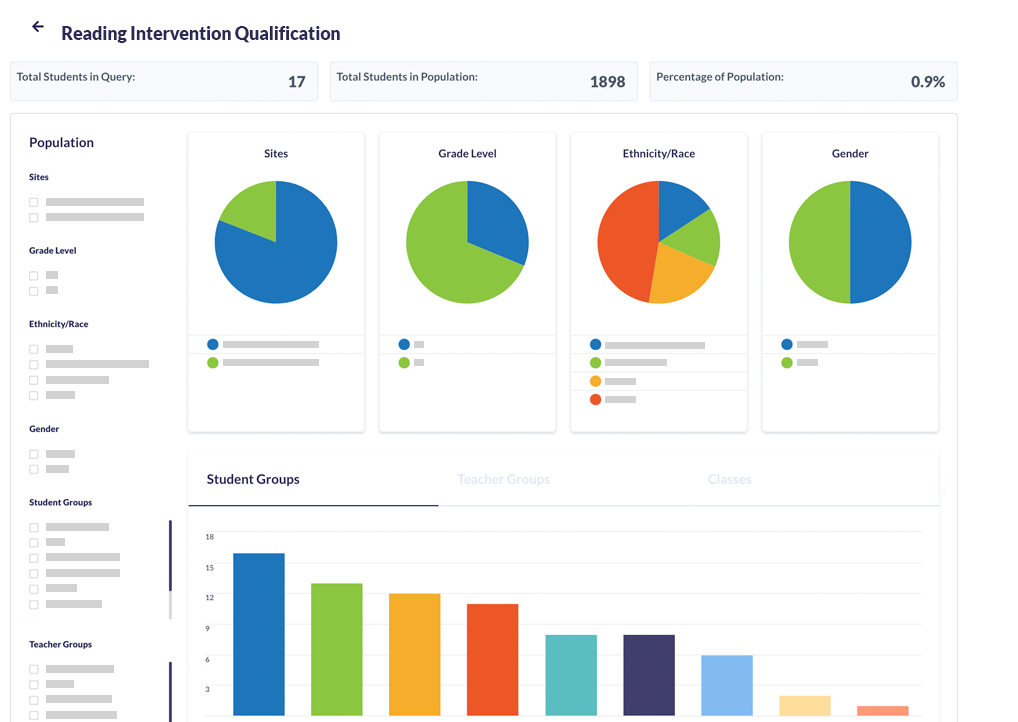Click the green legend dot in Gender card
This screenshot has height=722, width=1018.
click(787, 362)
